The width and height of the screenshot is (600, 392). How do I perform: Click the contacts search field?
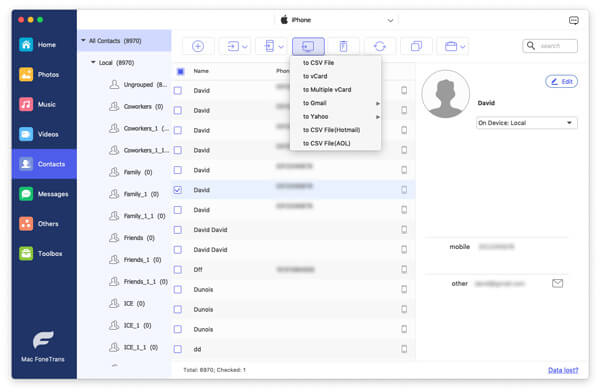click(550, 46)
